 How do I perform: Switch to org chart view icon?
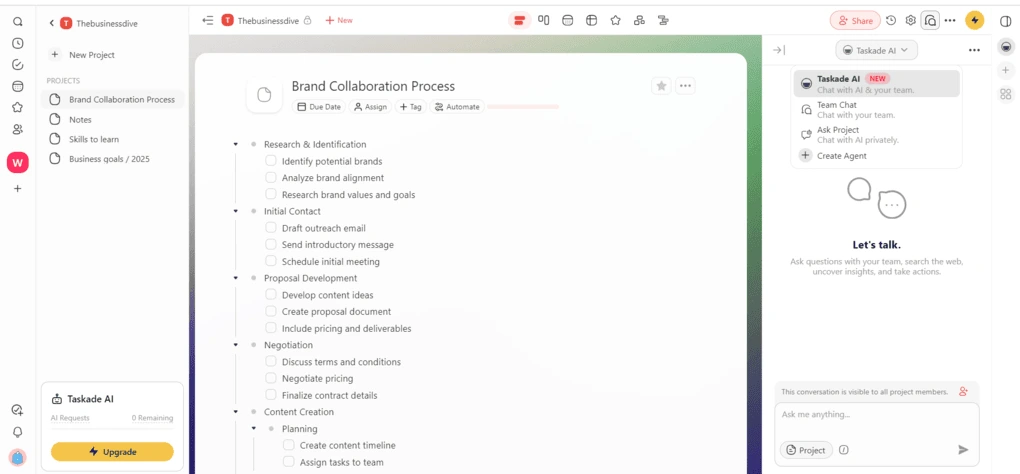coord(639,20)
